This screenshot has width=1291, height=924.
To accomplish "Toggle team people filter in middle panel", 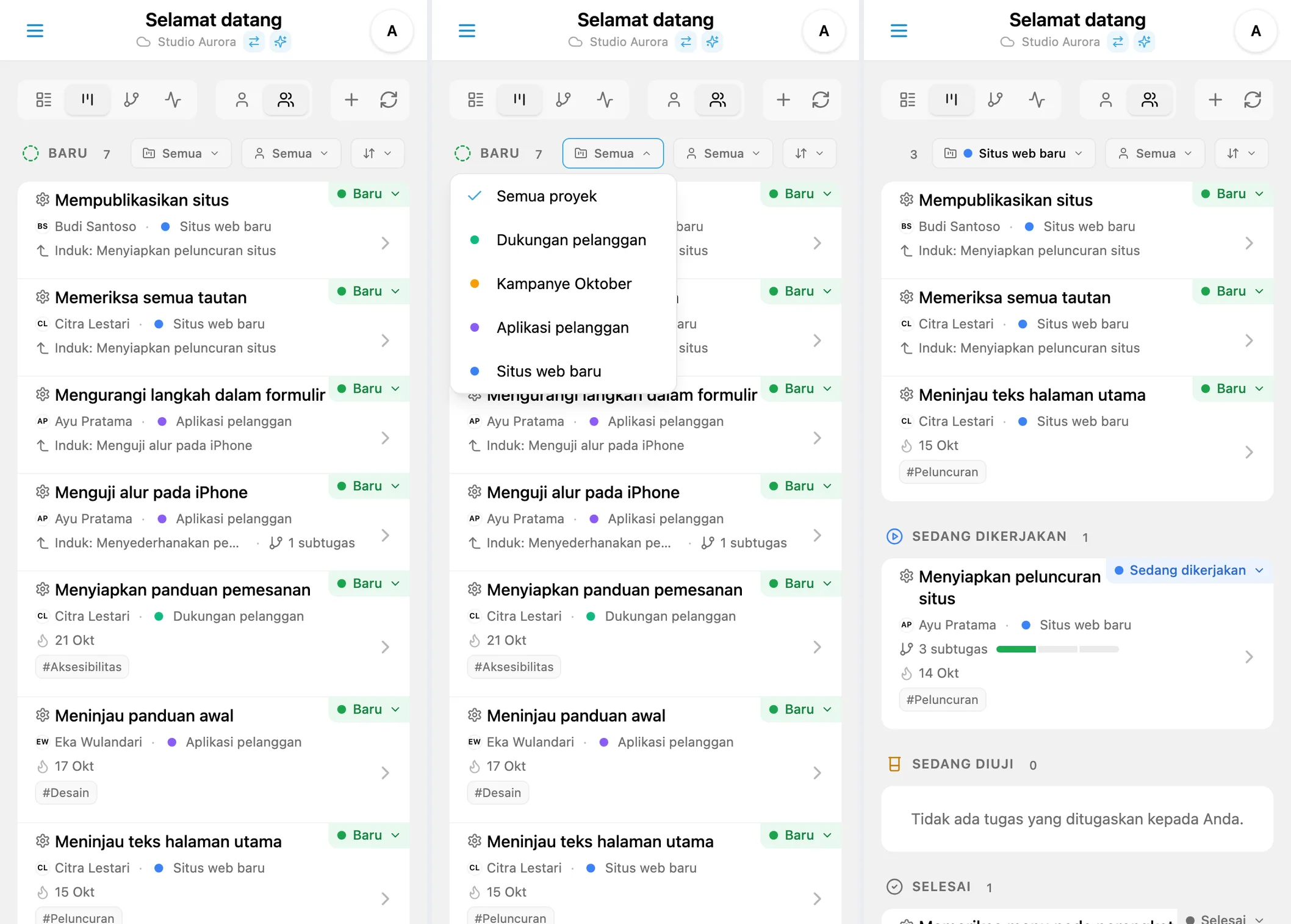I will tap(717, 99).
